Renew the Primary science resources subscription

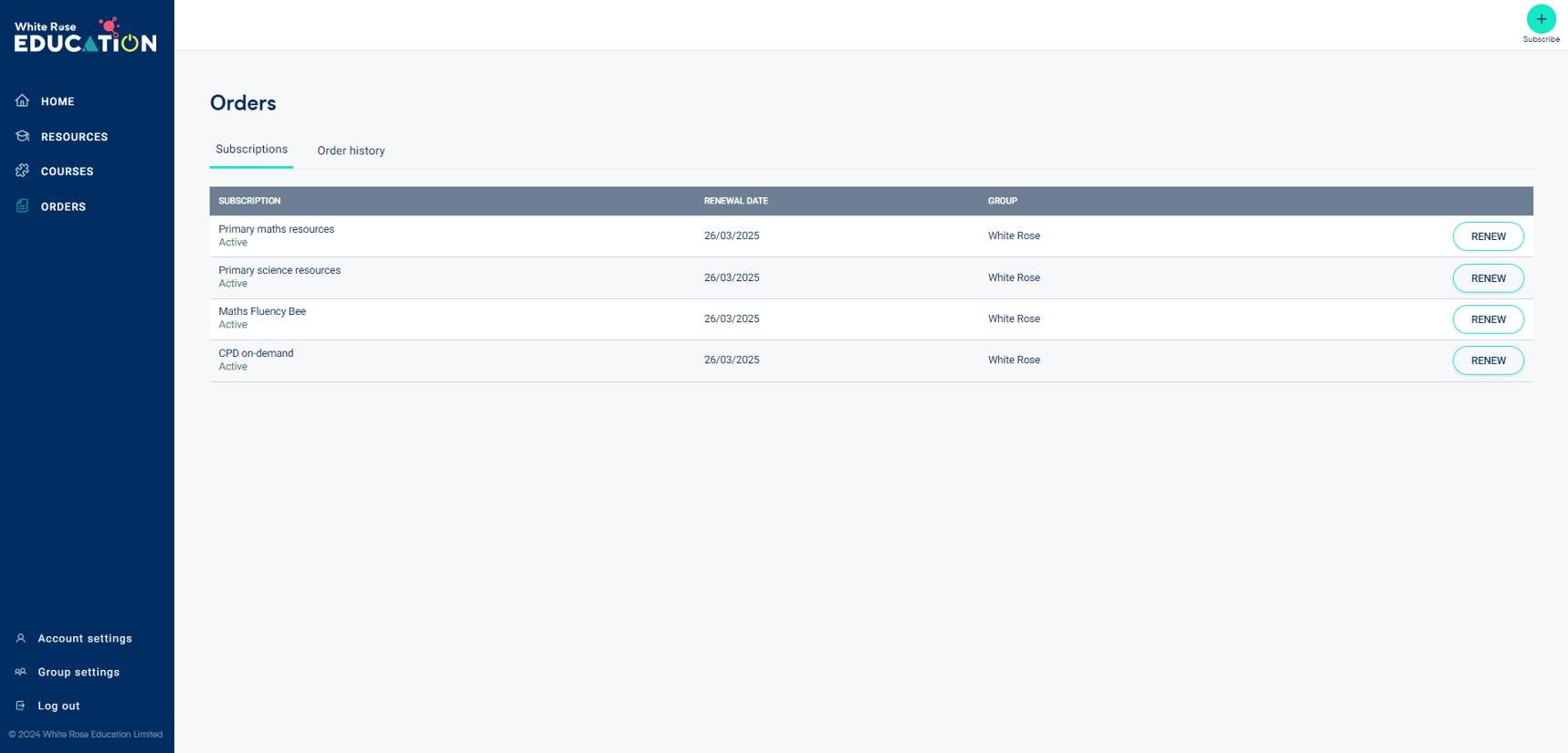(x=1488, y=278)
